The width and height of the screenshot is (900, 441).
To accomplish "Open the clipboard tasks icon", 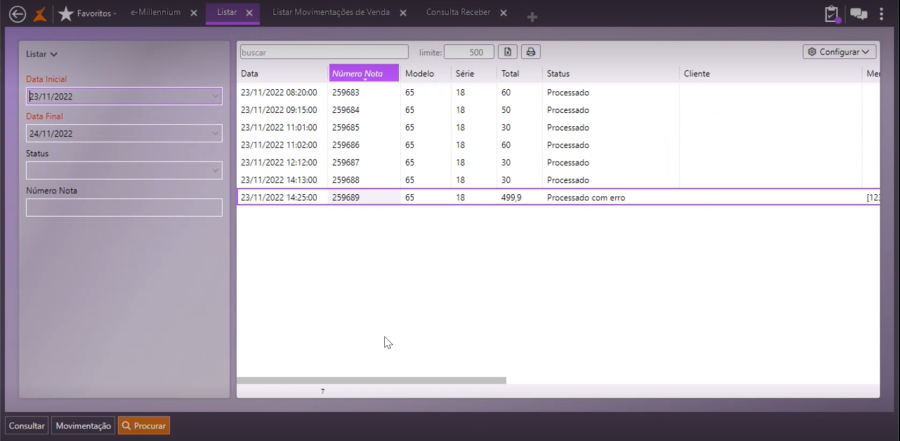I will (x=832, y=14).
